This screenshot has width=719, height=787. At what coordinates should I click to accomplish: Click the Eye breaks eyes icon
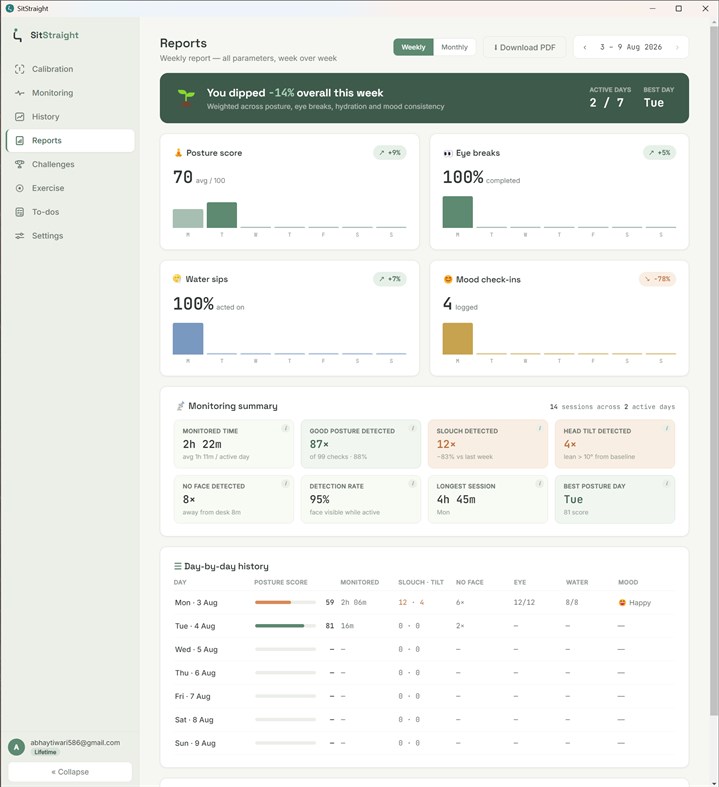[448, 153]
